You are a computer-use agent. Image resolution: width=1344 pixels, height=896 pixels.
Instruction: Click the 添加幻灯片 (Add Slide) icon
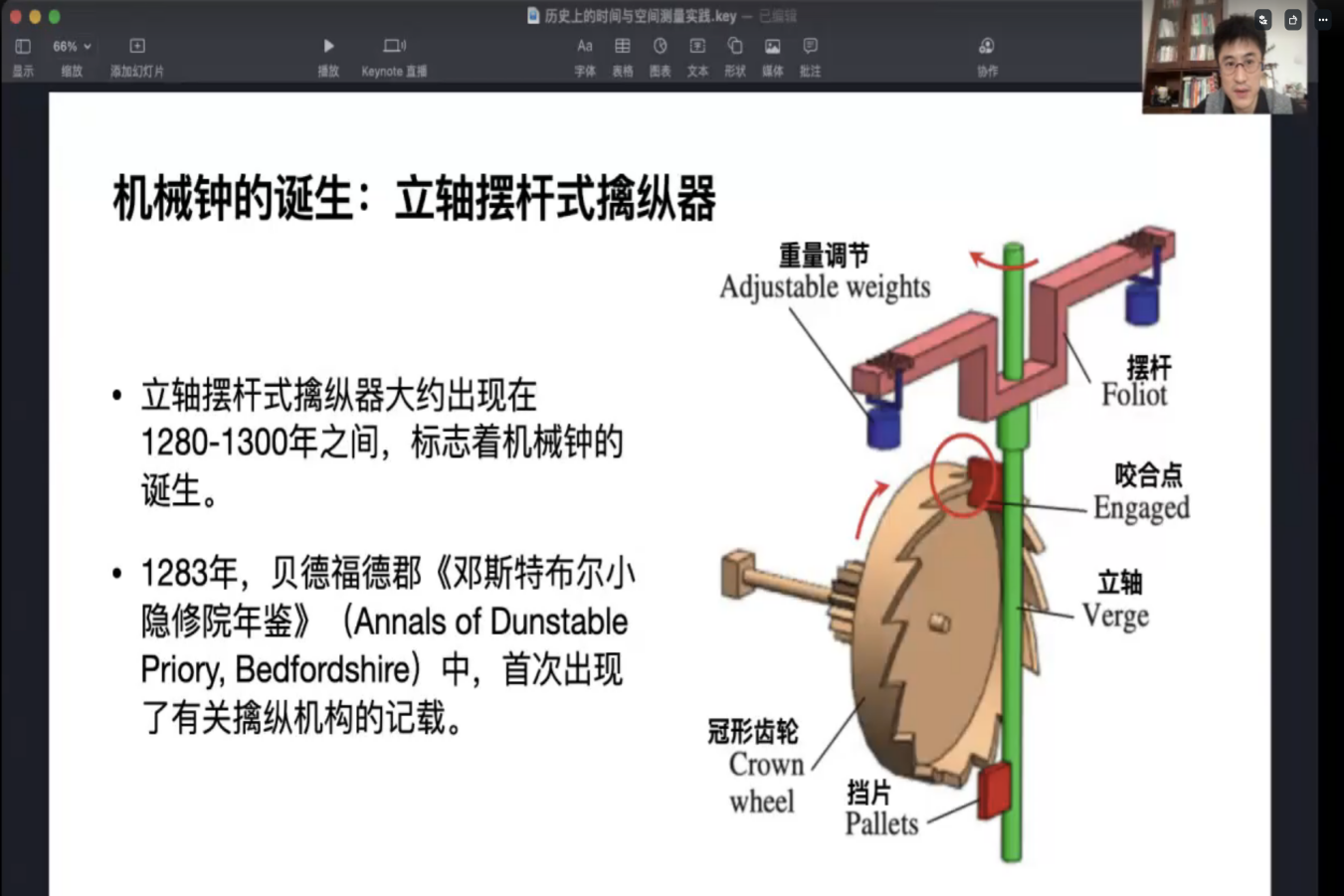pos(137,46)
